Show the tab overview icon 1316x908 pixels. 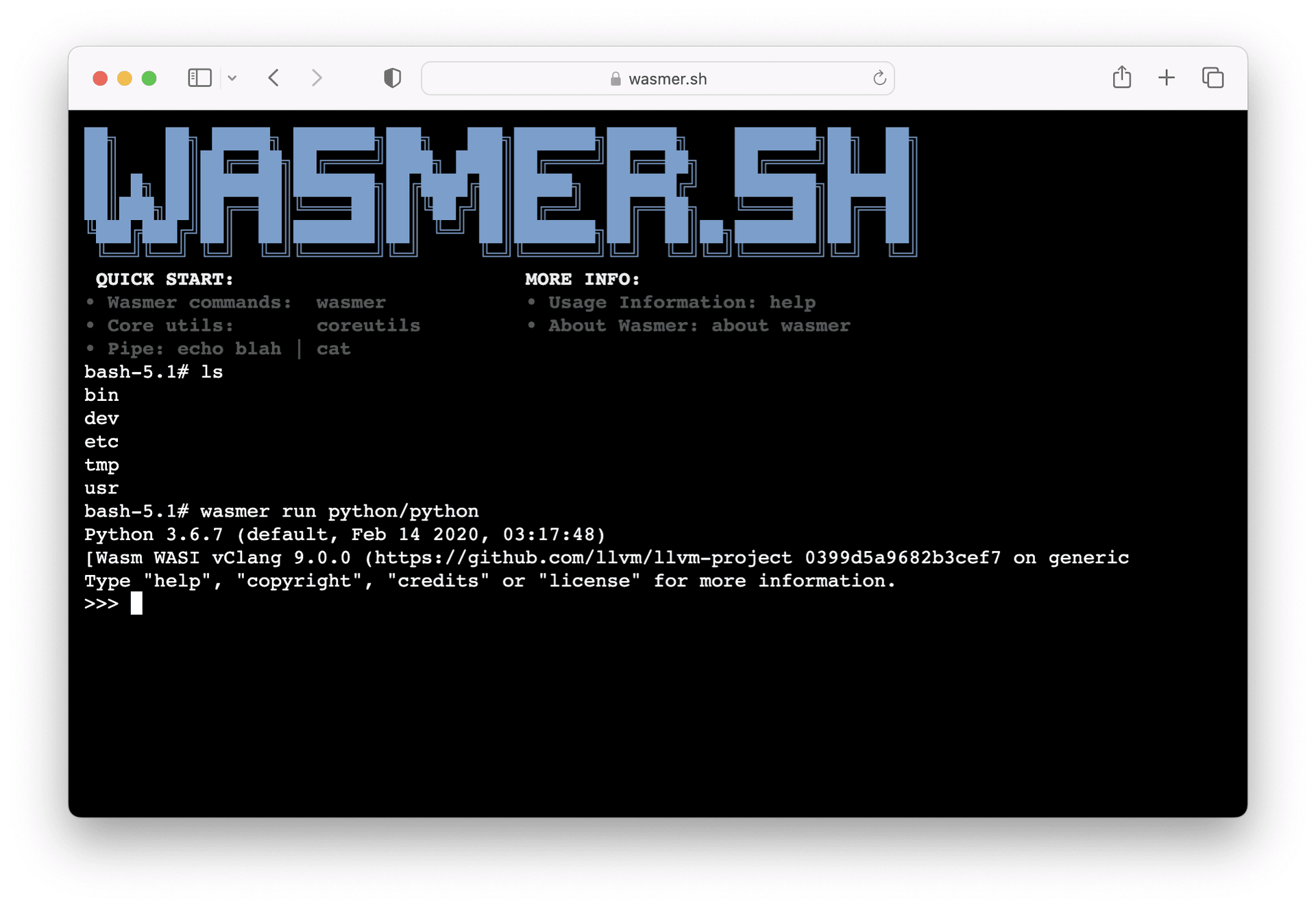point(1213,78)
